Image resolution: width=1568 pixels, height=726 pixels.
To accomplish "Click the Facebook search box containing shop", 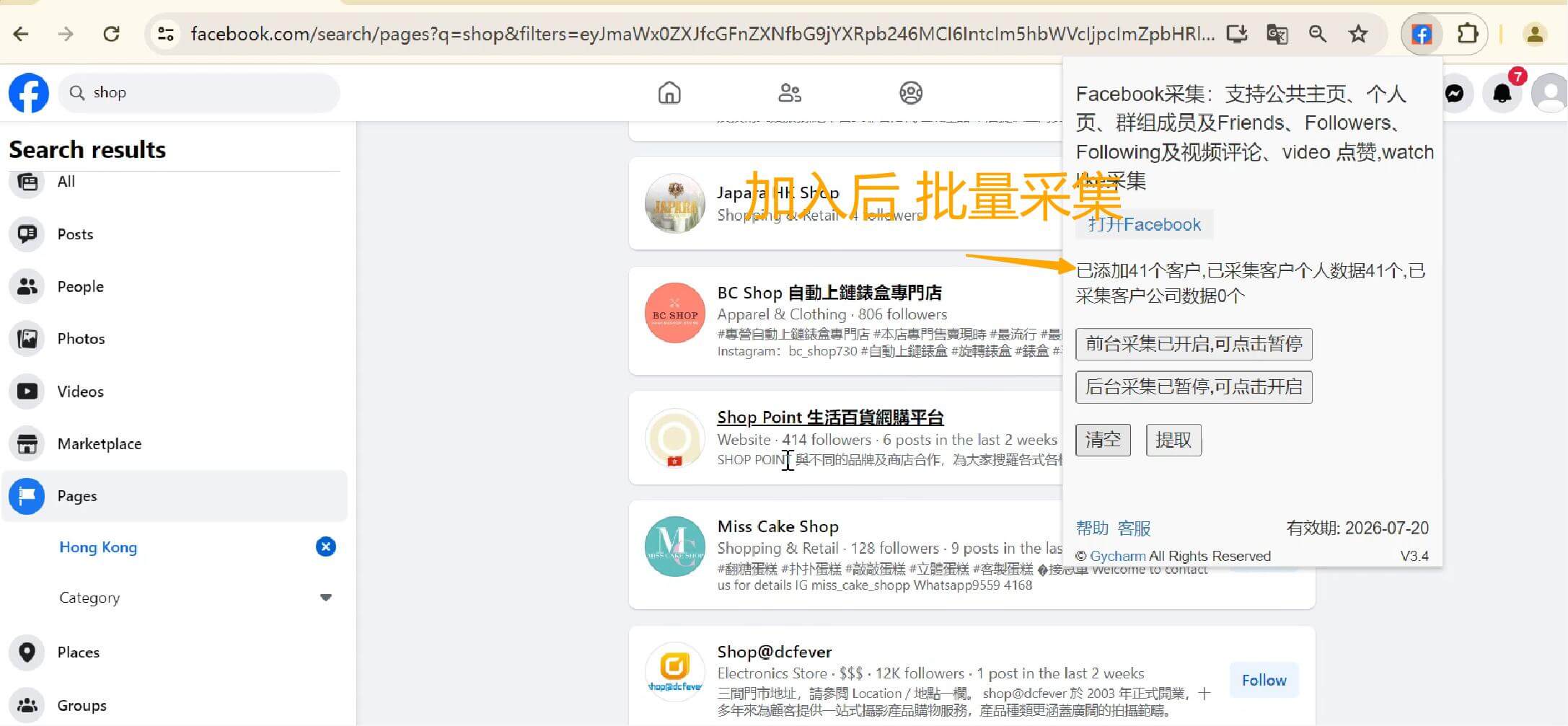I will tap(199, 93).
